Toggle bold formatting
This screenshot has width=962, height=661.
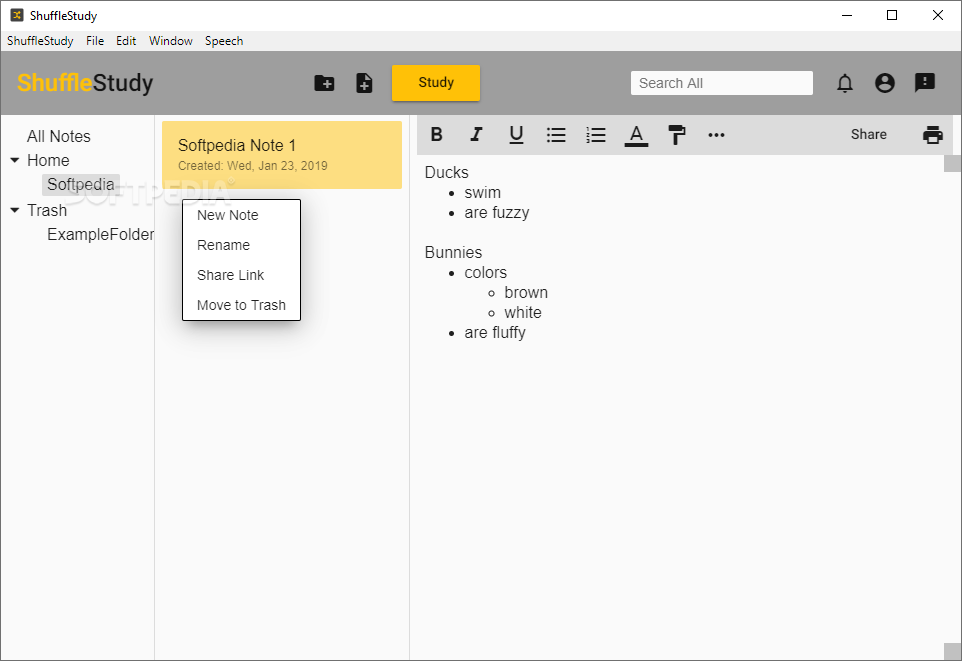436,134
